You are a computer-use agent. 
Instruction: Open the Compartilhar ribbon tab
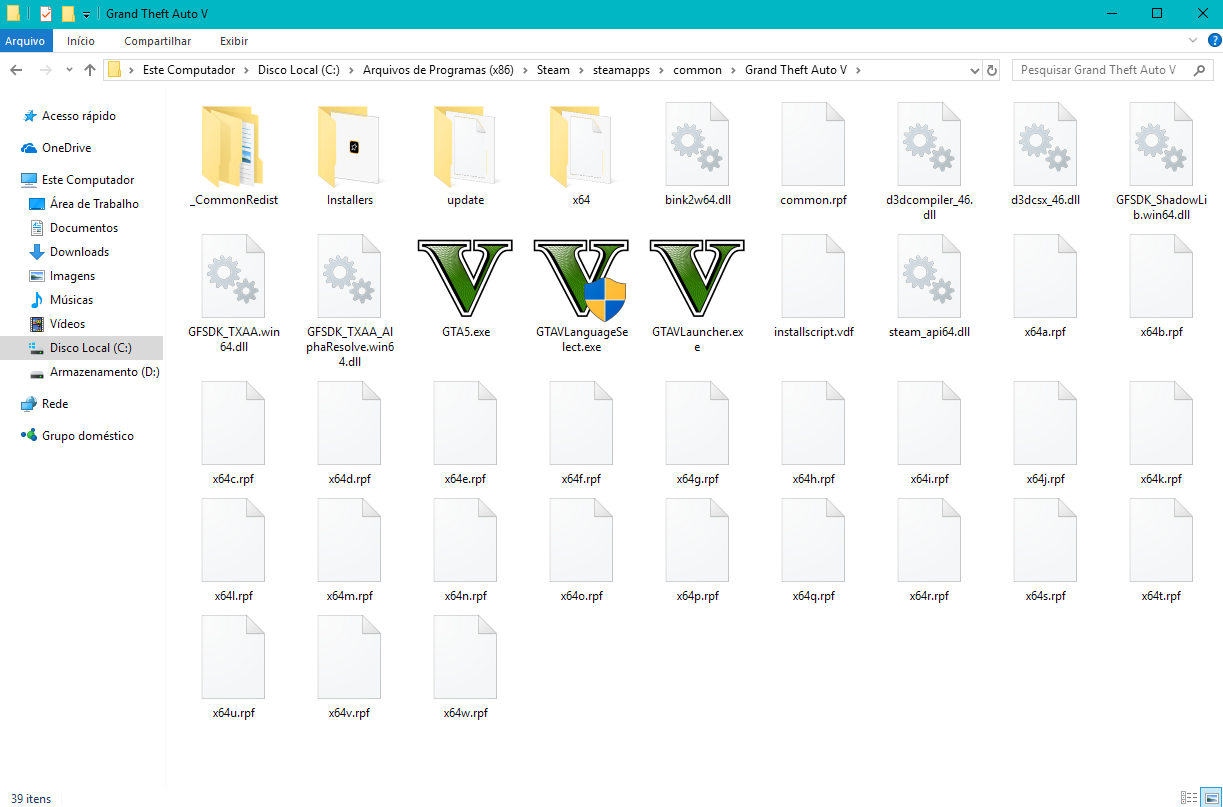(x=158, y=41)
